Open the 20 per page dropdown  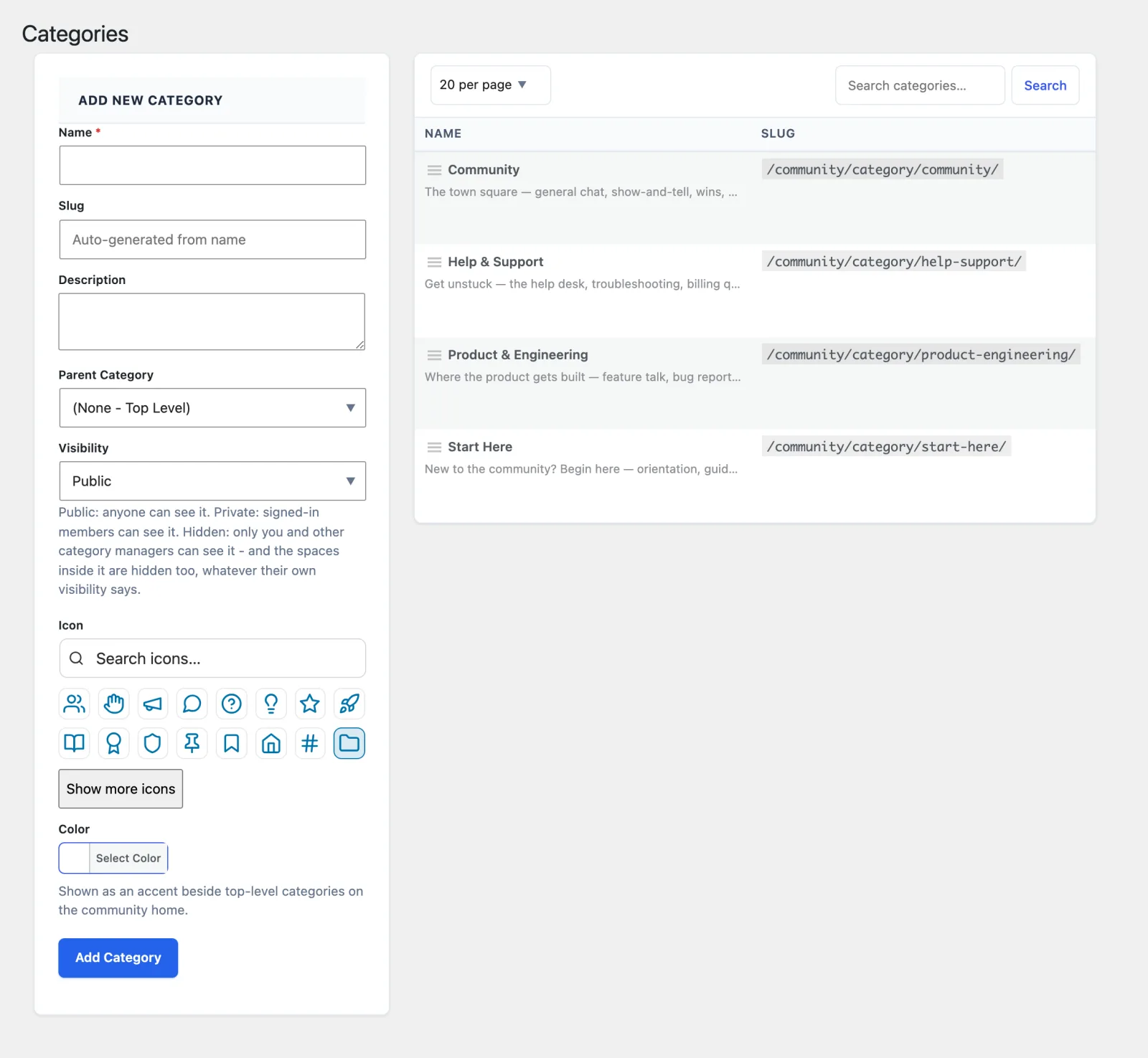(491, 85)
